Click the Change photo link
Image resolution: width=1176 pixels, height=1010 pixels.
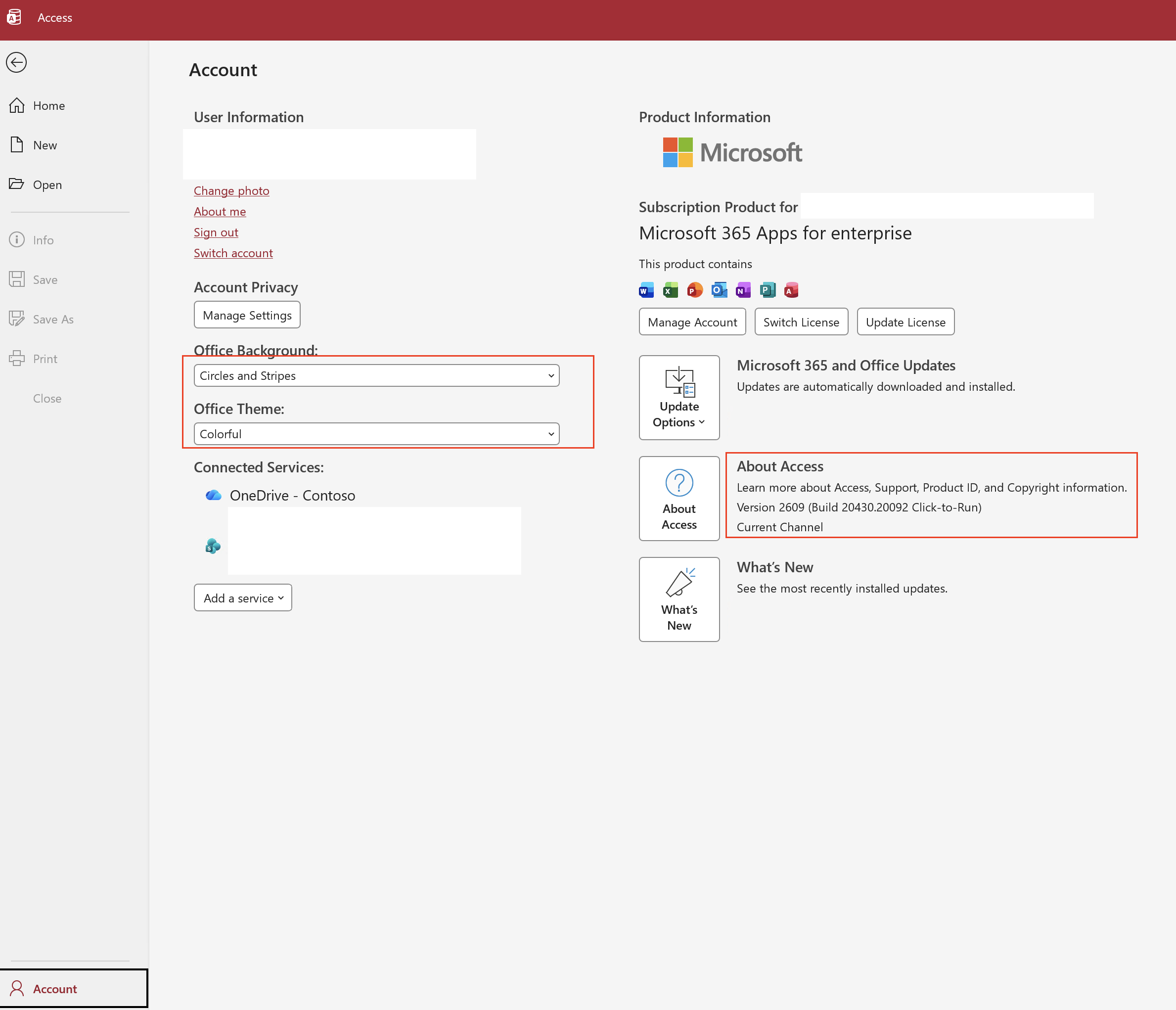231,191
